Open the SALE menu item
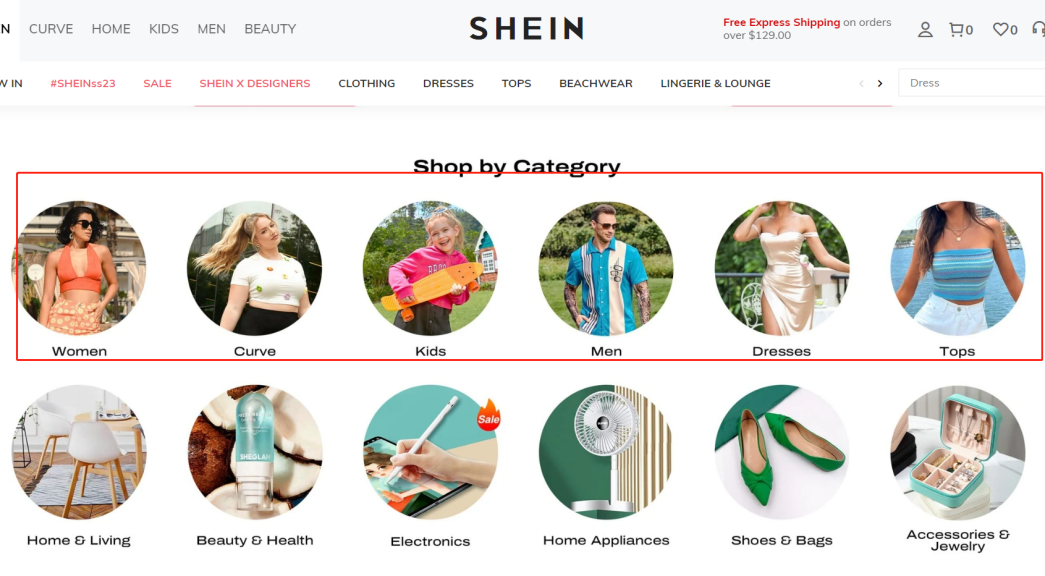 (x=157, y=83)
